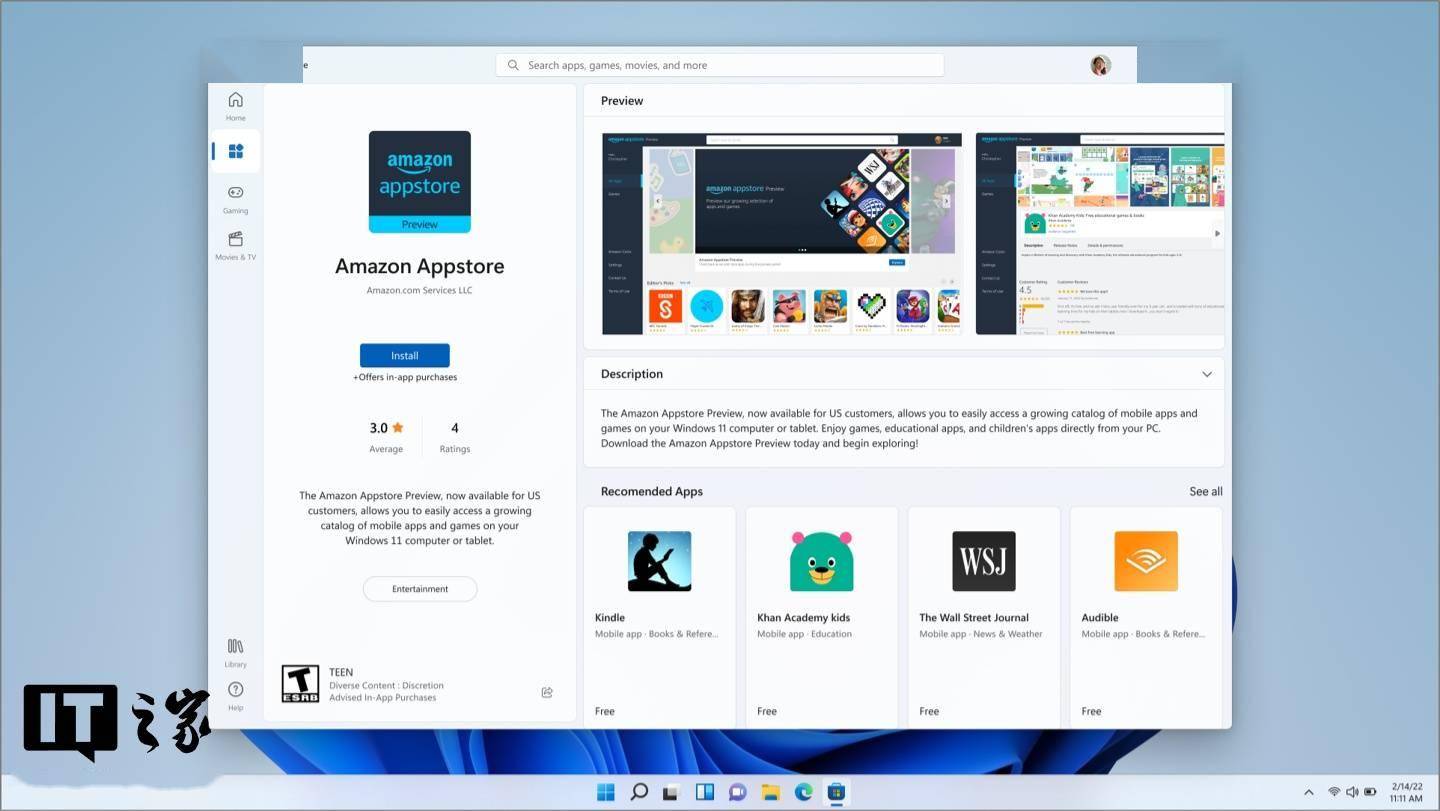Open File Explorer from taskbar
The width and height of the screenshot is (1440, 811).
pyautogui.click(x=771, y=792)
